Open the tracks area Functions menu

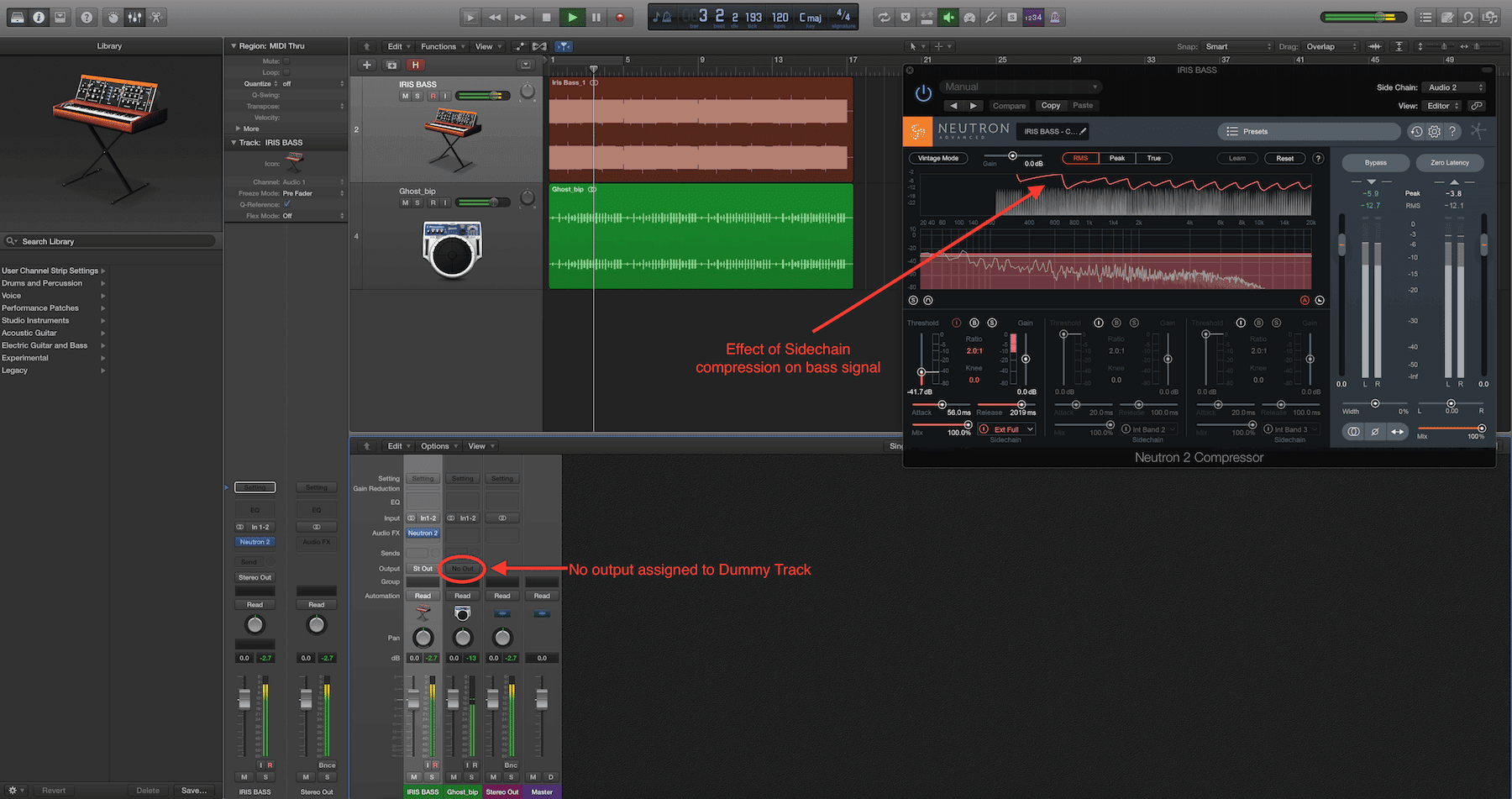(x=442, y=46)
